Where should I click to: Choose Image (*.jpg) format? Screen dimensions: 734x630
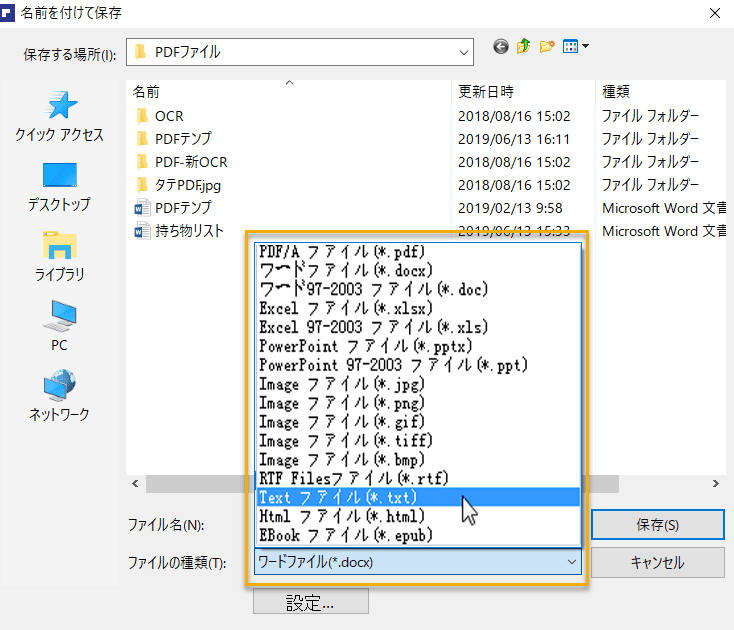coord(418,384)
